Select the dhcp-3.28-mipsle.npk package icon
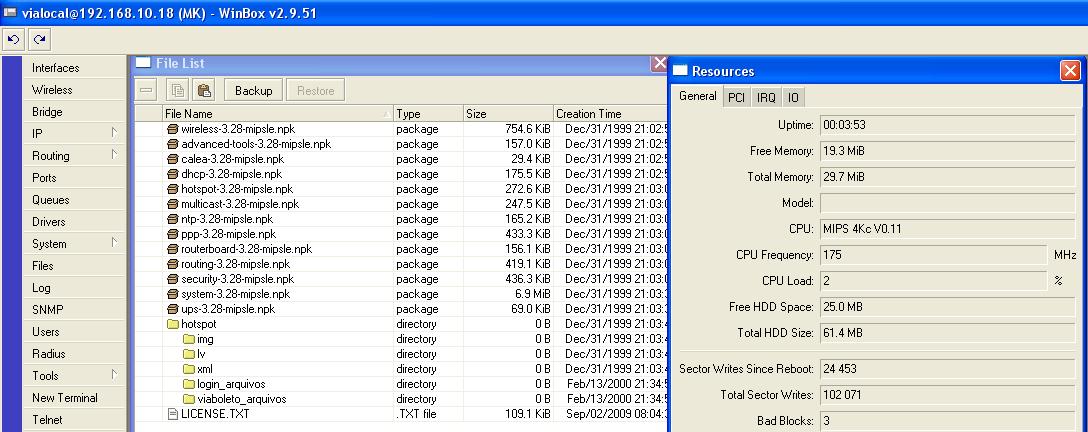Screen dimensions: 1088x432 (173, 174)
